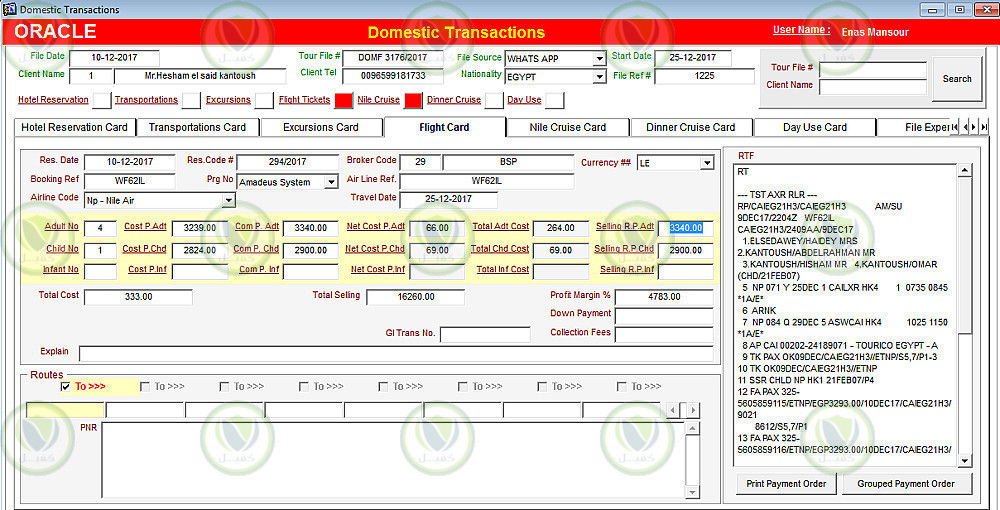Click RTF panel scroll-down arrow
This screenshot has width=1000, height=510.
(965, 461)
